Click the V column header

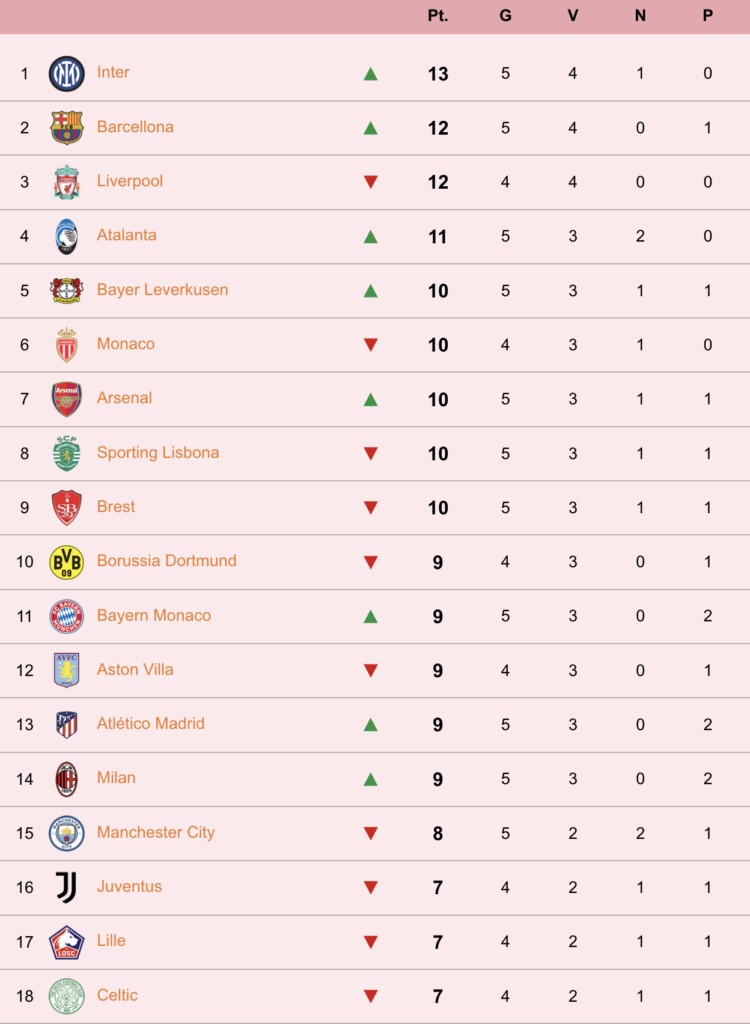(573, 16)
